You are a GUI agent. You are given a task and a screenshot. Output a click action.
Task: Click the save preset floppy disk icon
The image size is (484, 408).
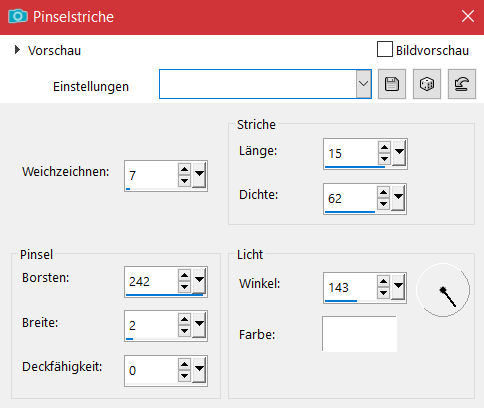click(392, 84)
